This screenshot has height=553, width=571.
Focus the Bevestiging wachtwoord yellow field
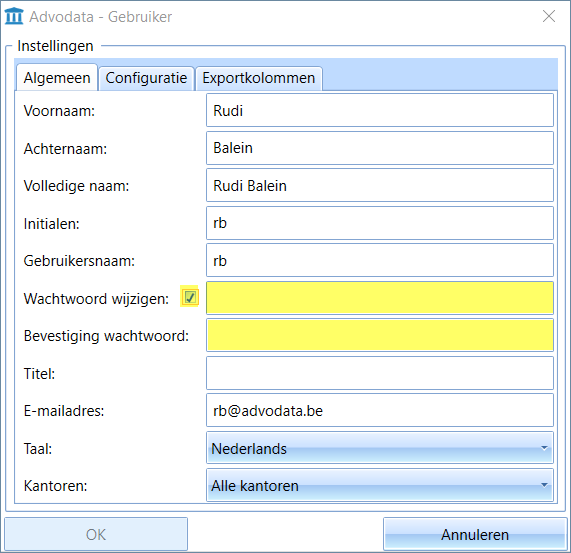pos(380,335)
